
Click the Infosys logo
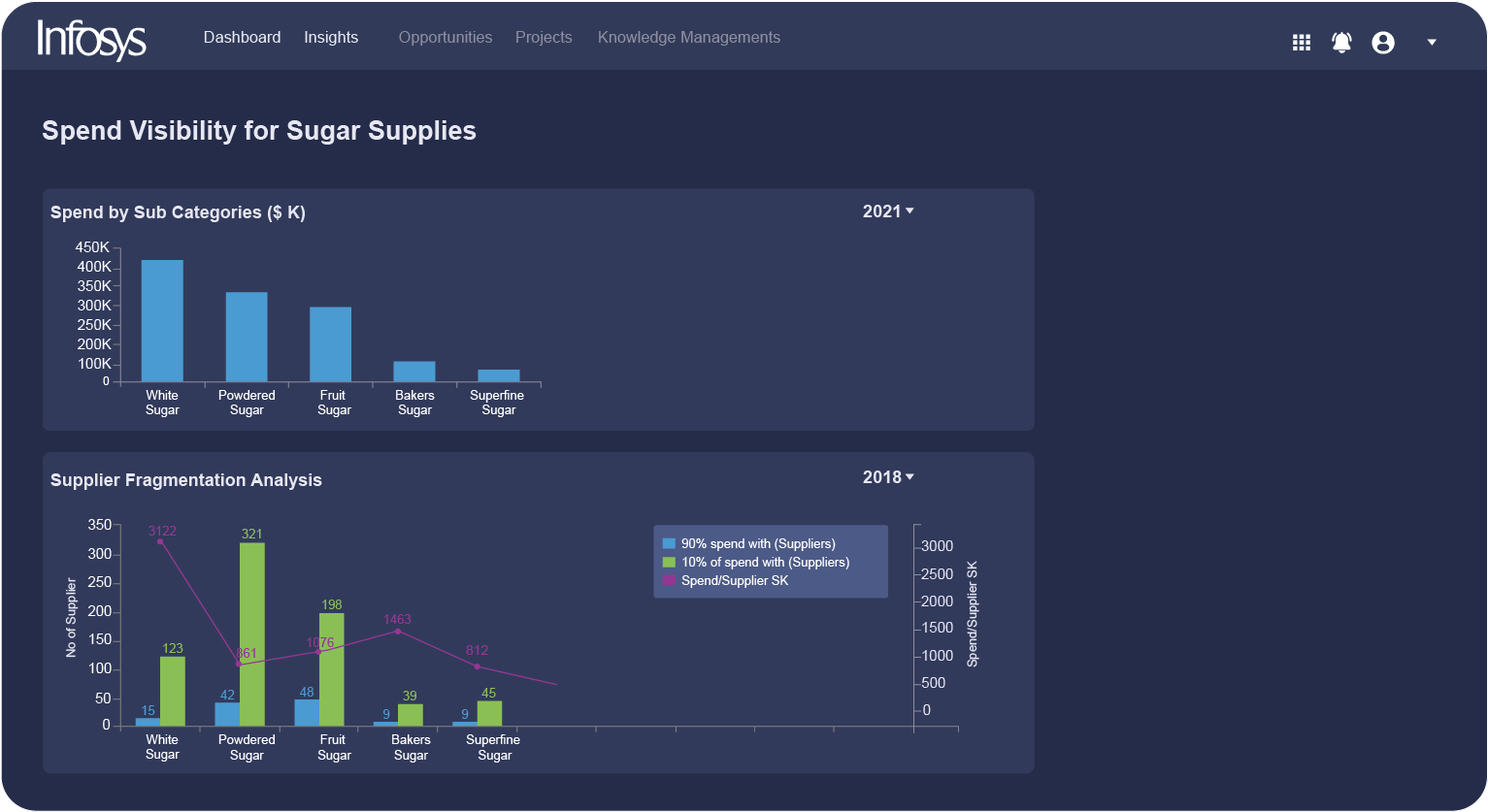pos(91,40)
